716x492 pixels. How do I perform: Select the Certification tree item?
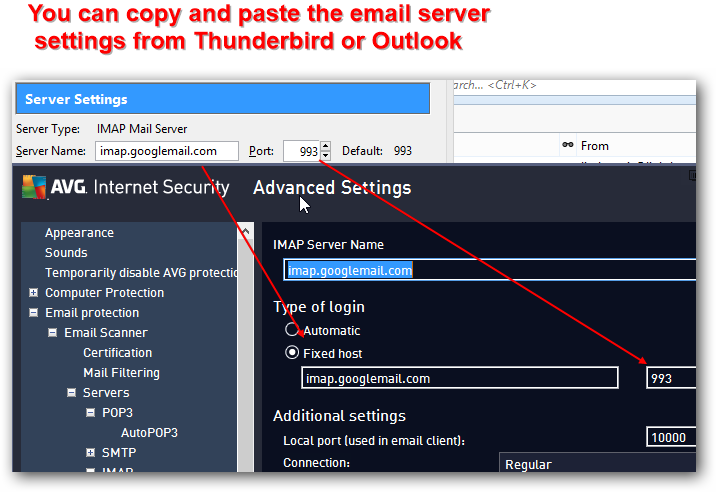(x=117, y=353)
